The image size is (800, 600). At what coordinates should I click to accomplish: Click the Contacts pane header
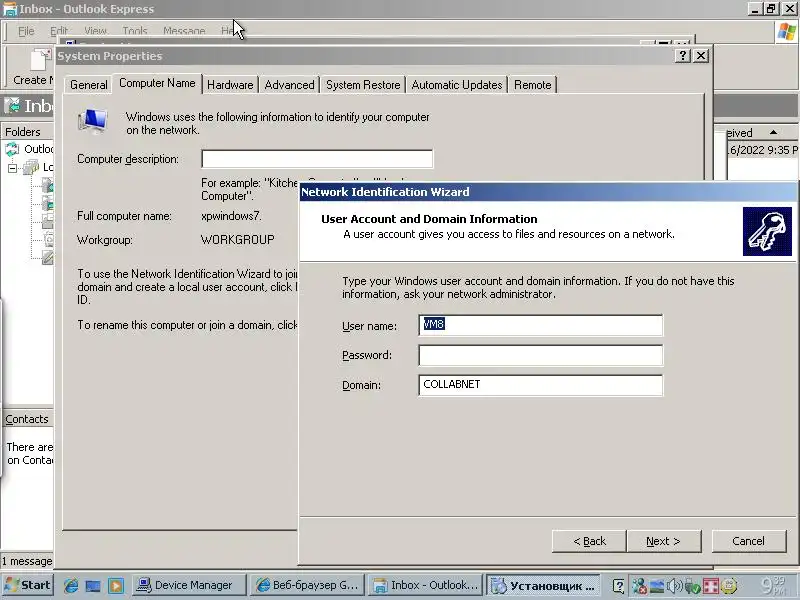27,419
